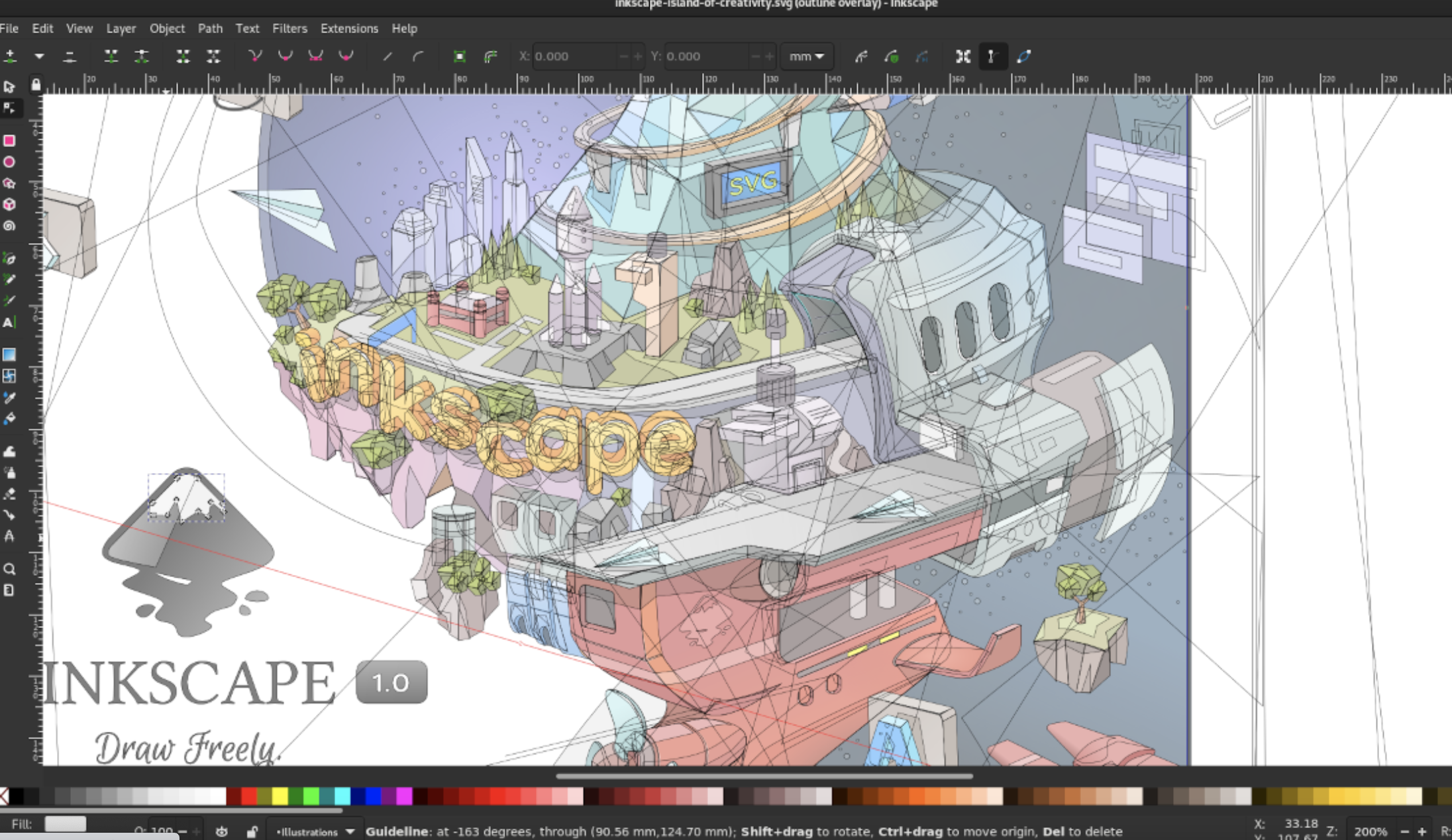Toggle current layer lock in status bar
This screenshot has width=1452, height=840.
pos(251,831)
